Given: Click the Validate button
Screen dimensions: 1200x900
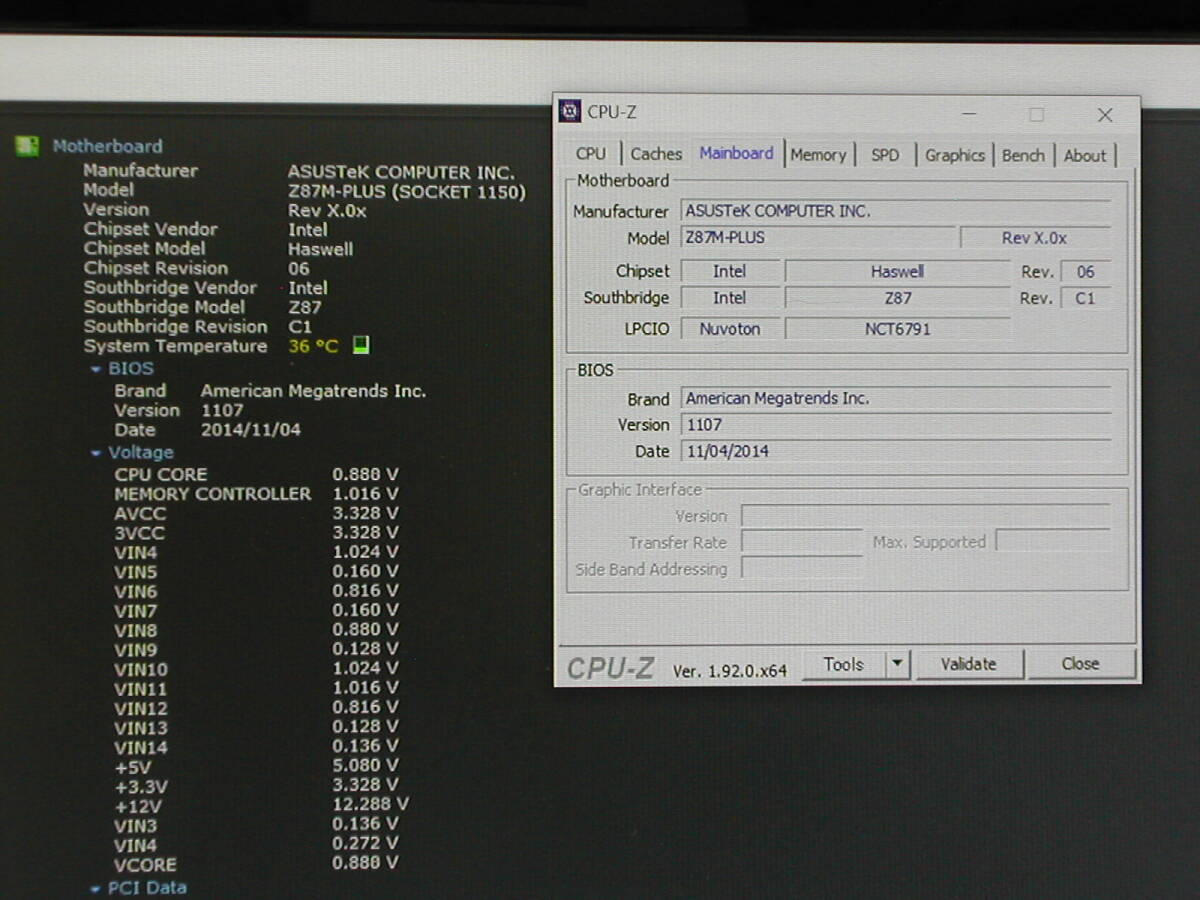Looking at the screenshot, I should pyautogui.click(x=968, y=664).
